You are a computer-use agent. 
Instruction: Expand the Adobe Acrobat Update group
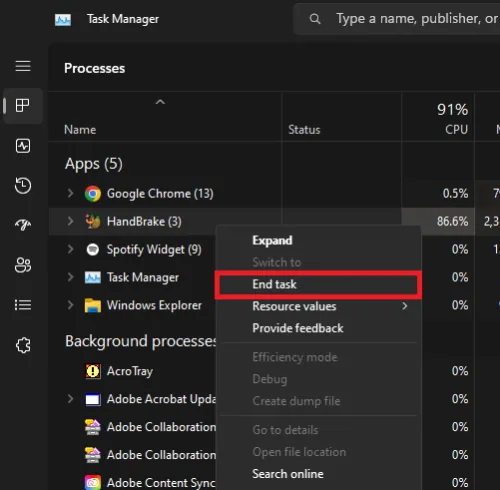pos(70,399)
